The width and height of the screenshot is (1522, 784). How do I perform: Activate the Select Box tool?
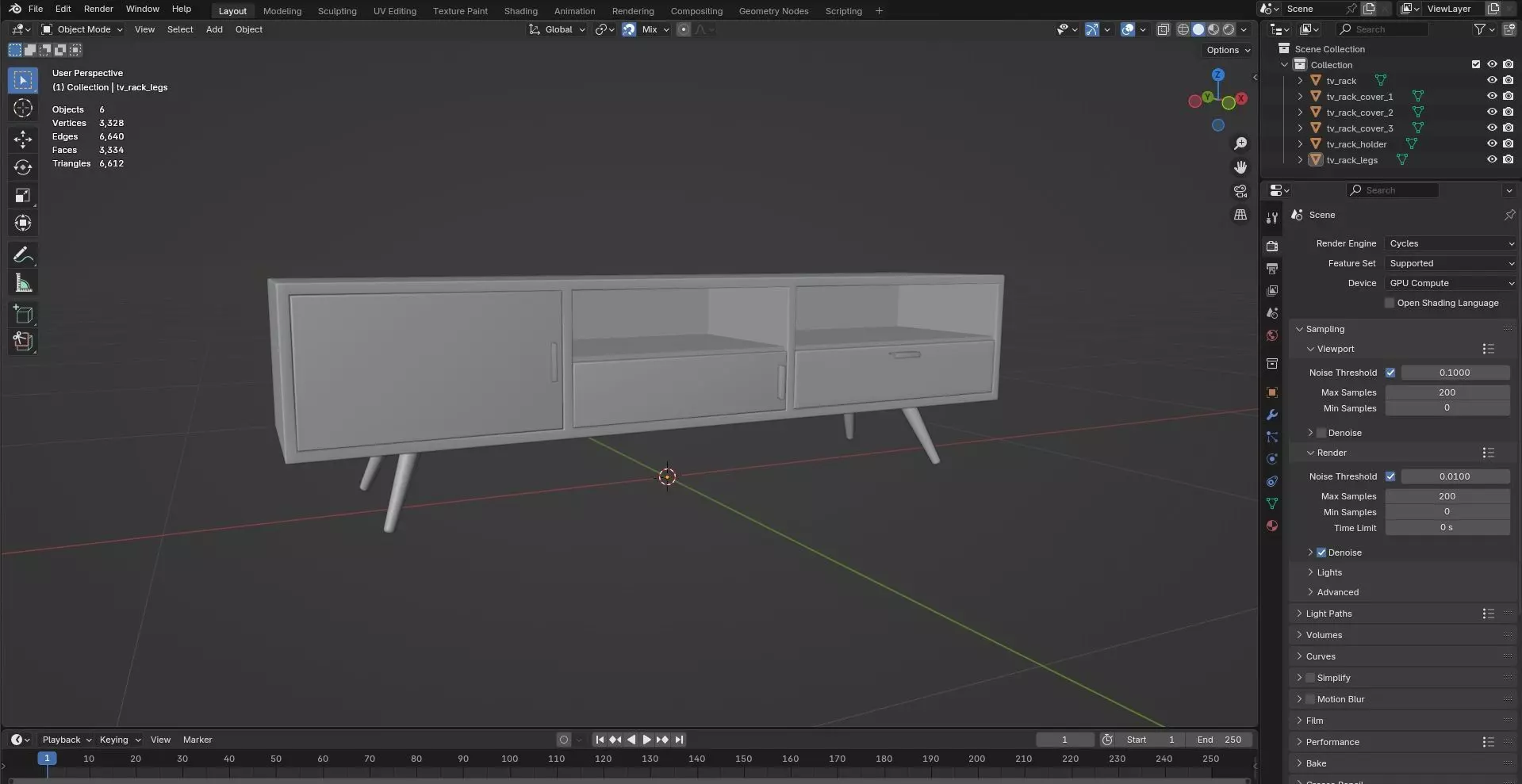point(23,80)
